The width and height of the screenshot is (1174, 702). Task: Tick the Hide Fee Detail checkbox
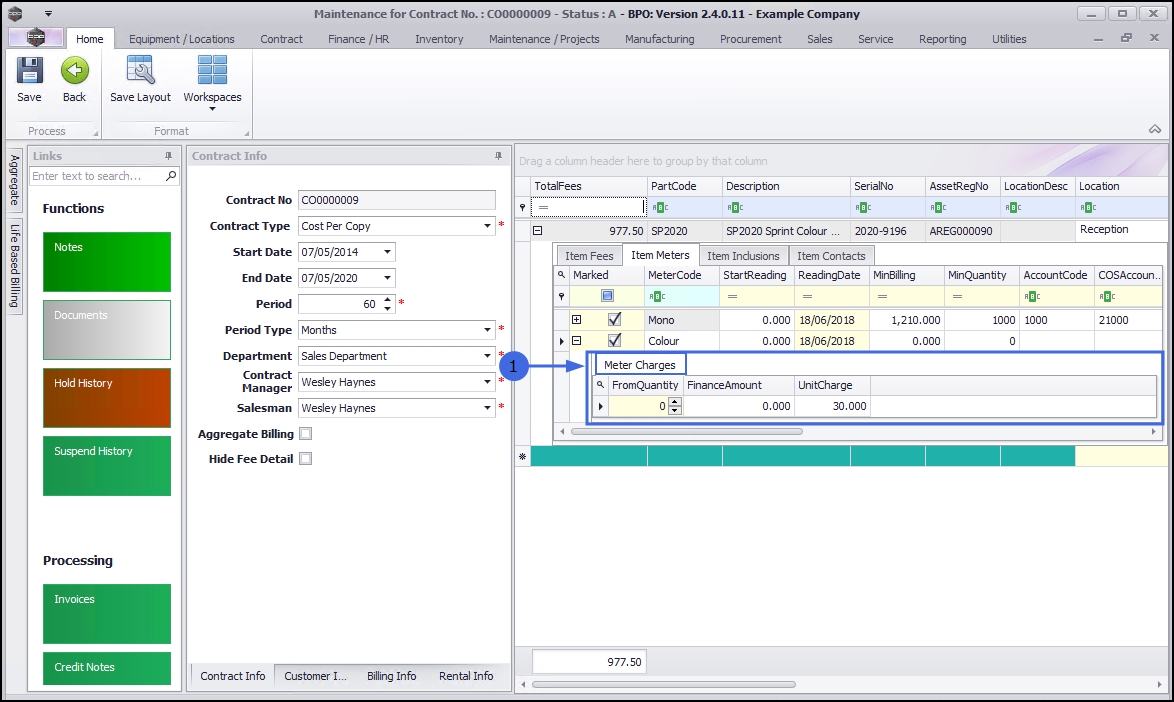click(x=306, y=459)
